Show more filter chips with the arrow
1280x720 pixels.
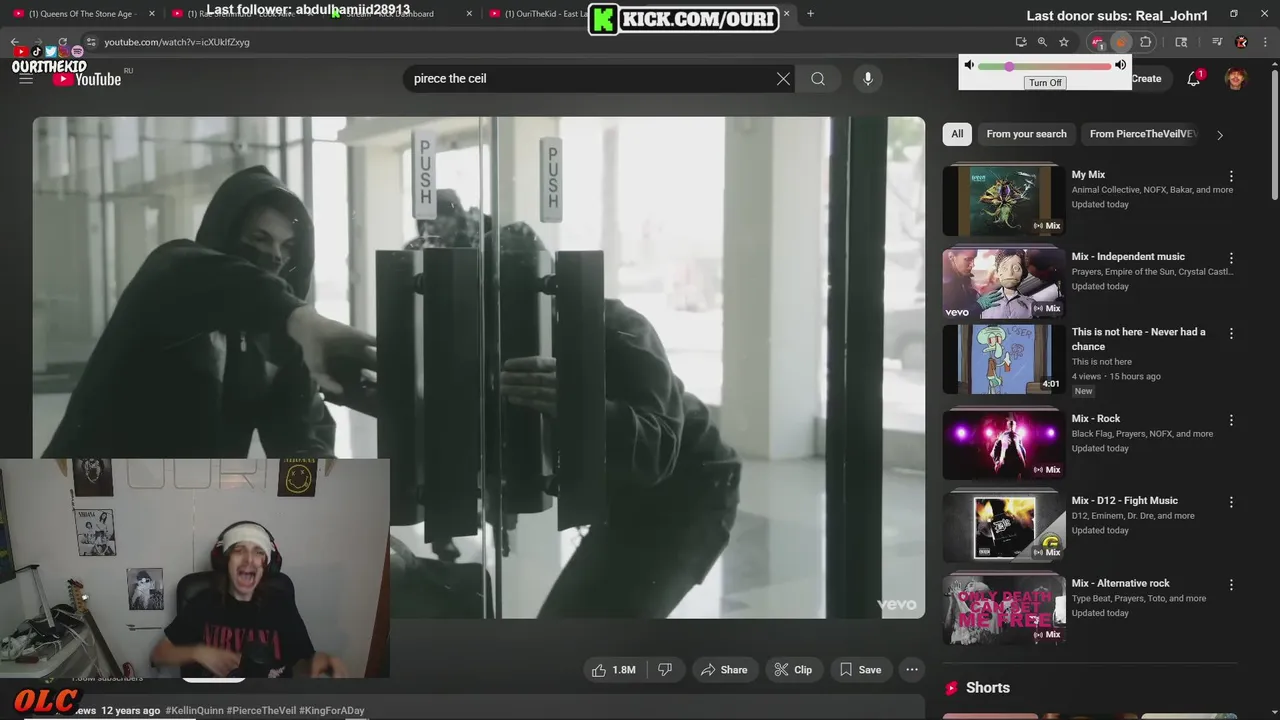tap(1219, 135)
